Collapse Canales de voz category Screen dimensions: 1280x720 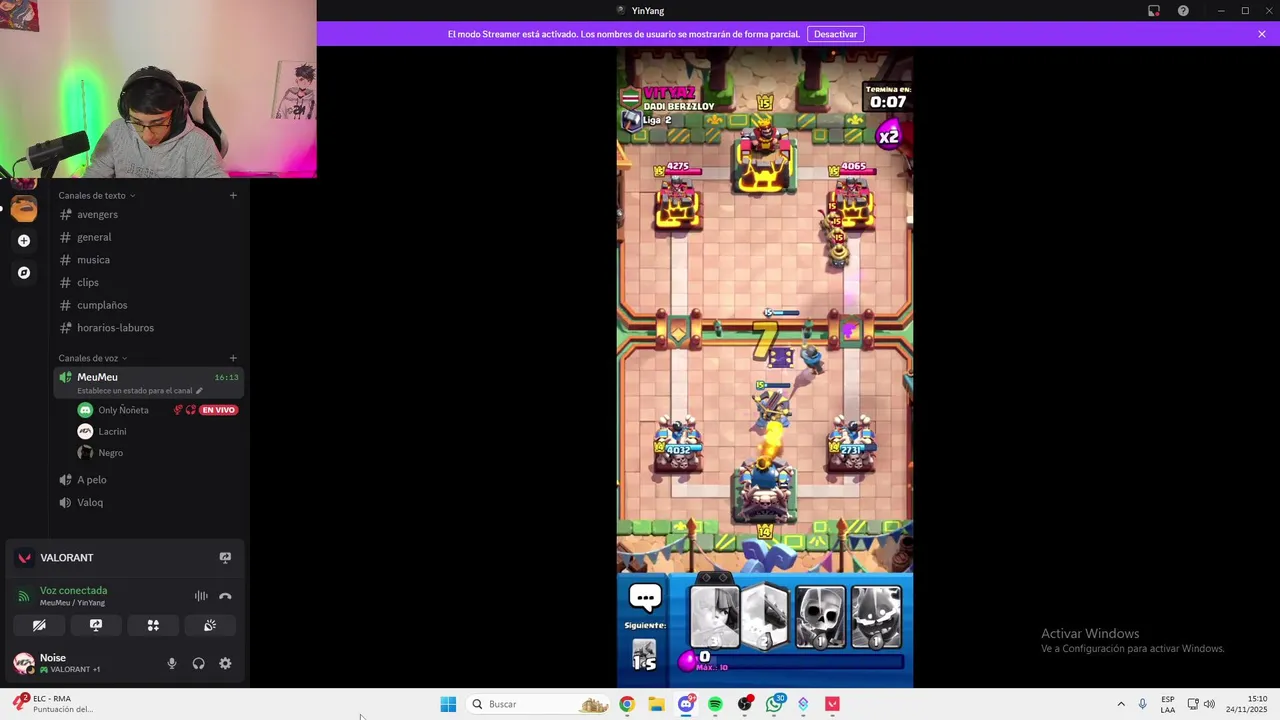click(92, 358)
